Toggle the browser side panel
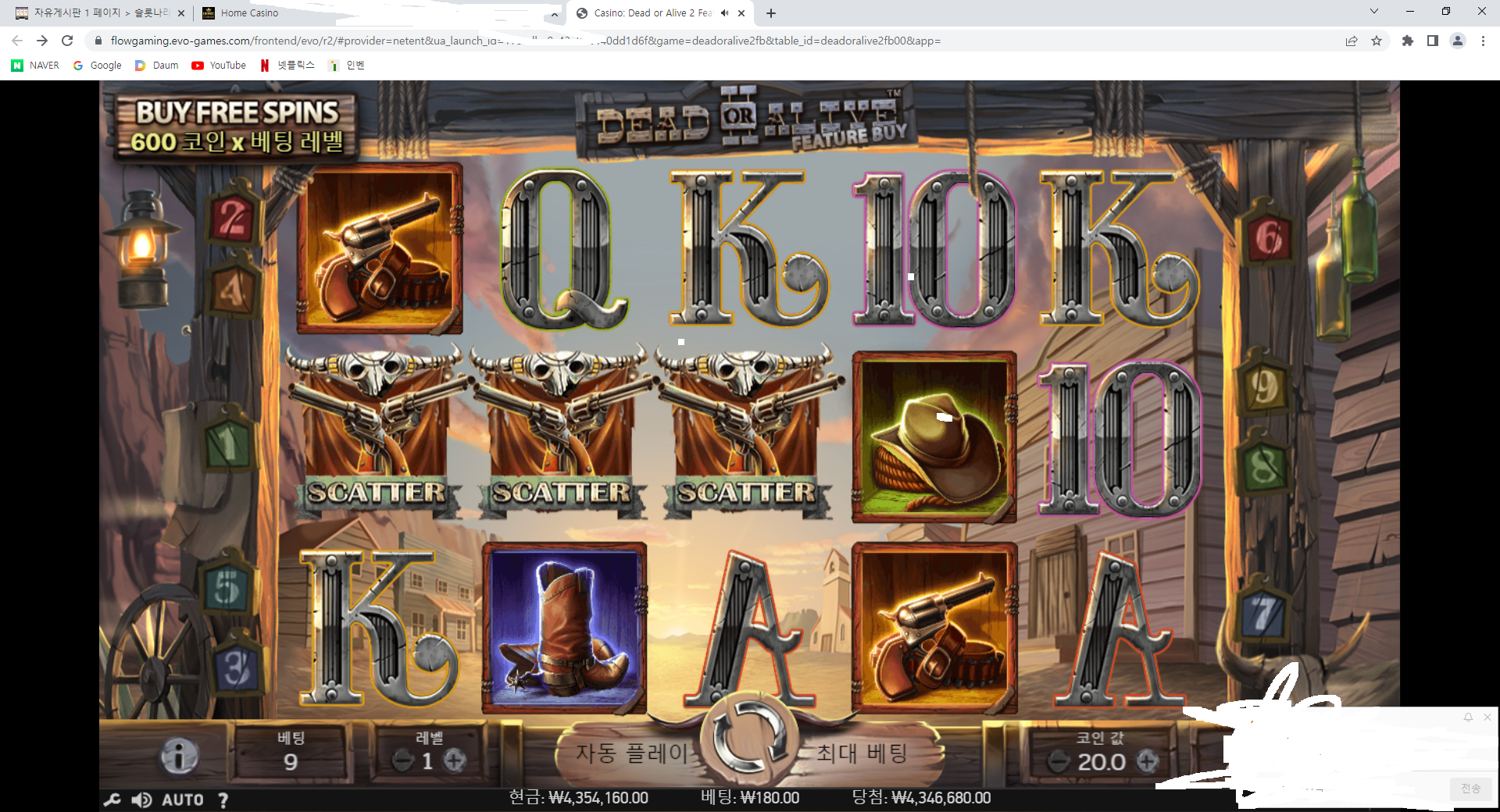Image resolution: width=1500 pixels, height=812 pixels. [1433, 41]
